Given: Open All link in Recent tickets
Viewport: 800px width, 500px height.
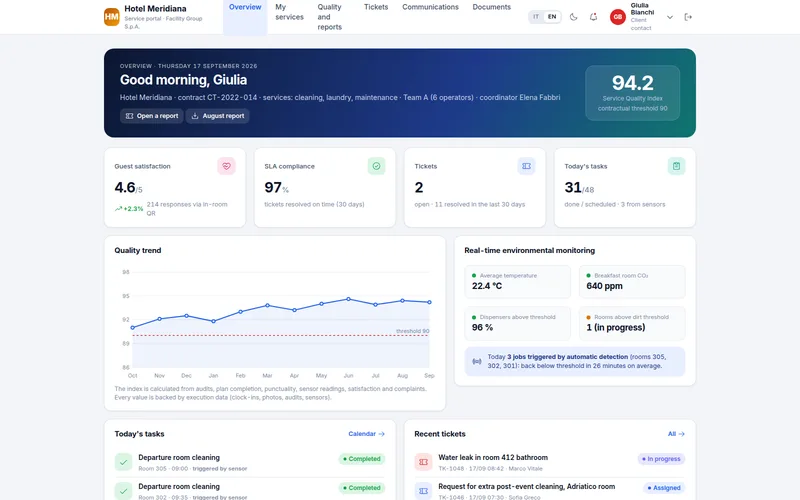Looking at the screenshot, I should pos(676,434).
